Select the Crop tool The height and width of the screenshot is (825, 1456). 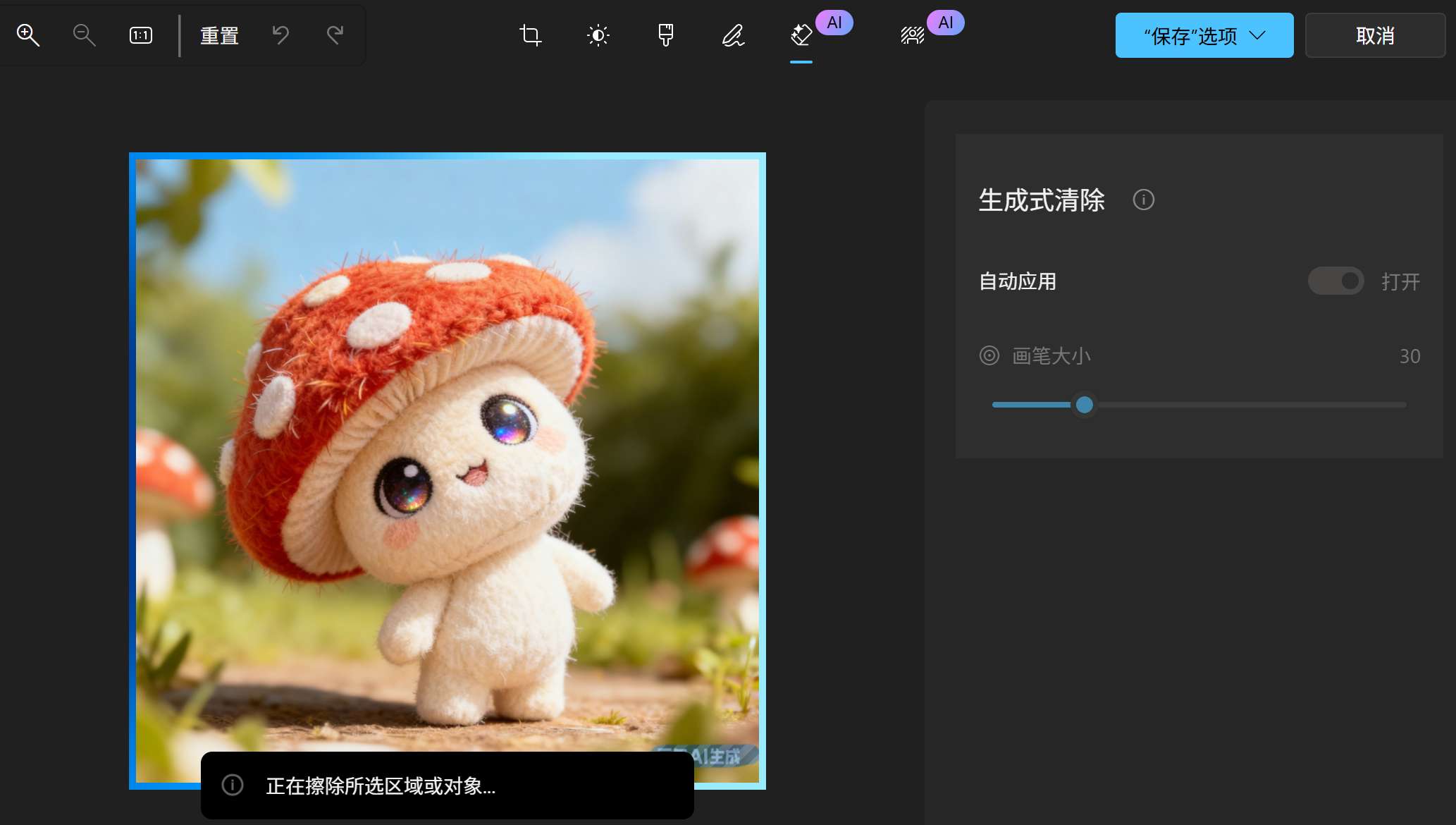pyautogui.click(x=529, y=35)
